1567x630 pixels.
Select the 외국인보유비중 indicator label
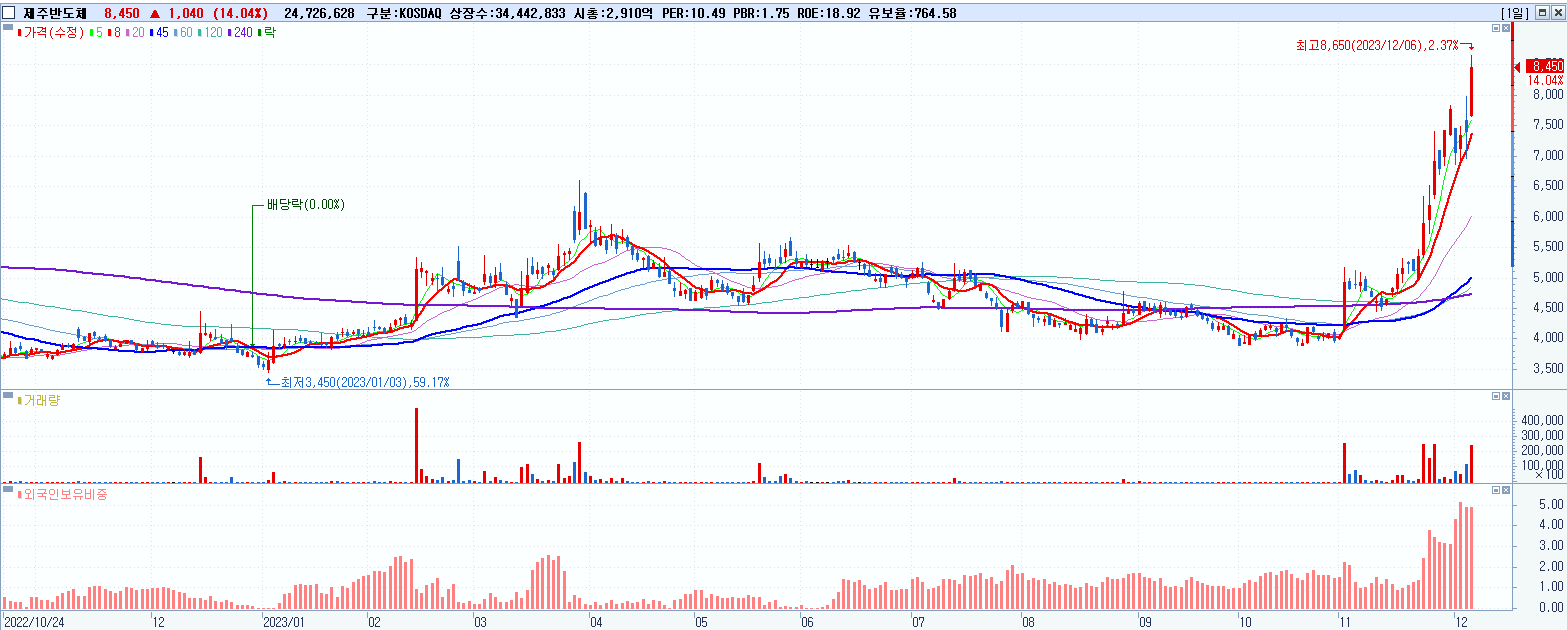[62, 495]
